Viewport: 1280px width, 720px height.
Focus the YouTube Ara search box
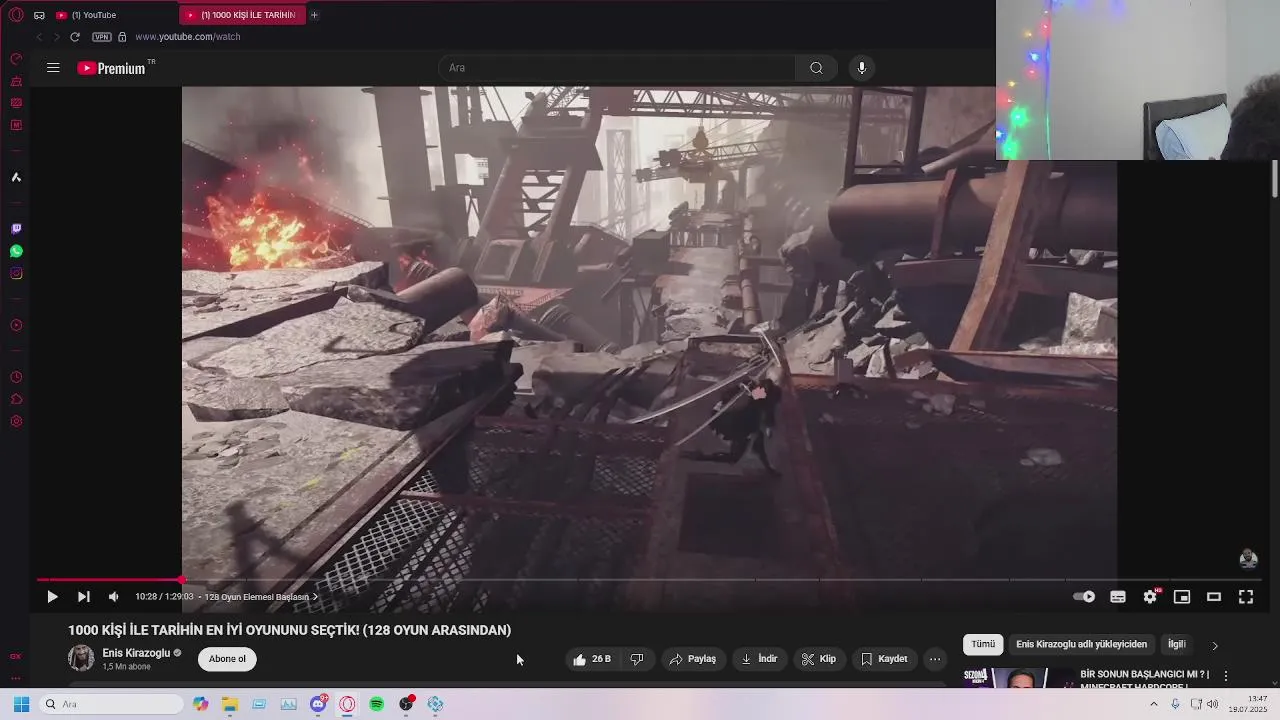[x=617, y=68]
